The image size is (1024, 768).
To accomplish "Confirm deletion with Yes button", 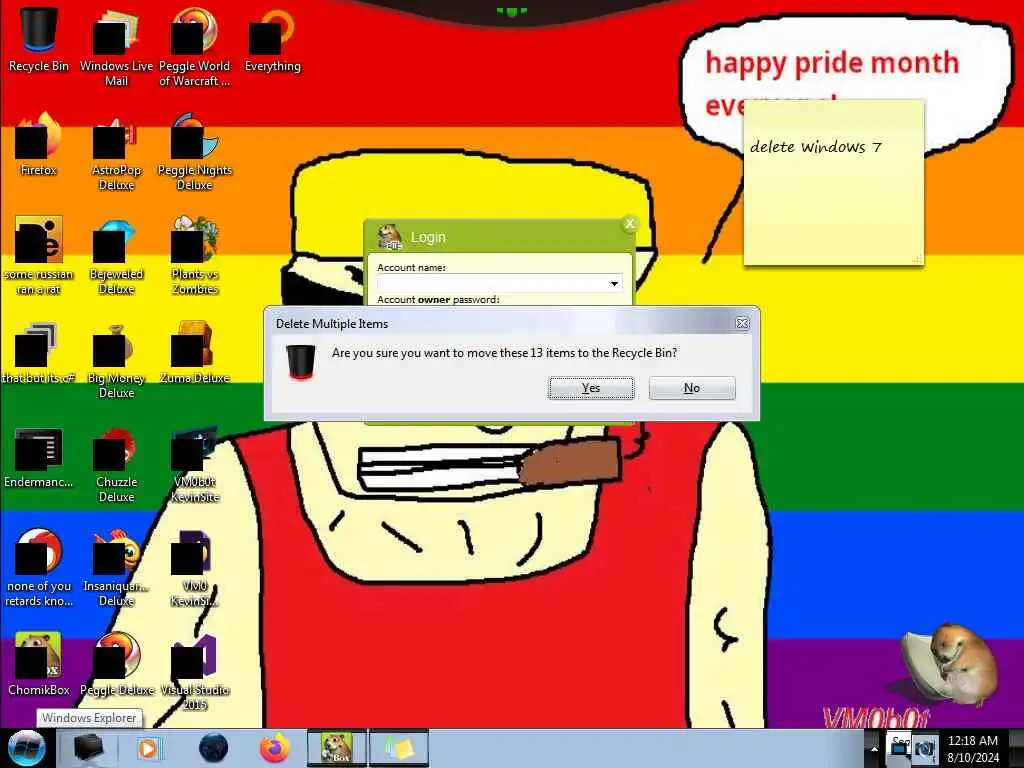I will pyautogui.click(x=591, y=388).
